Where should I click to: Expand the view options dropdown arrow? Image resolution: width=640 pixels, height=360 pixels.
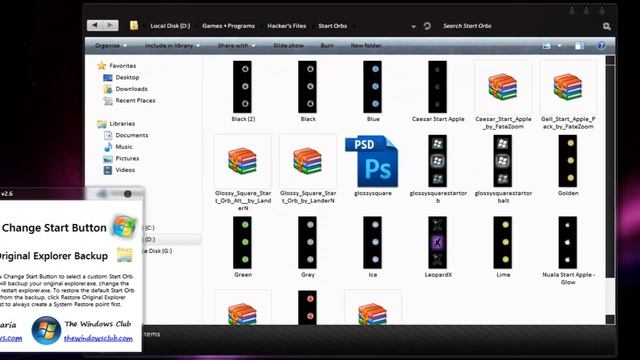(559, 46)
